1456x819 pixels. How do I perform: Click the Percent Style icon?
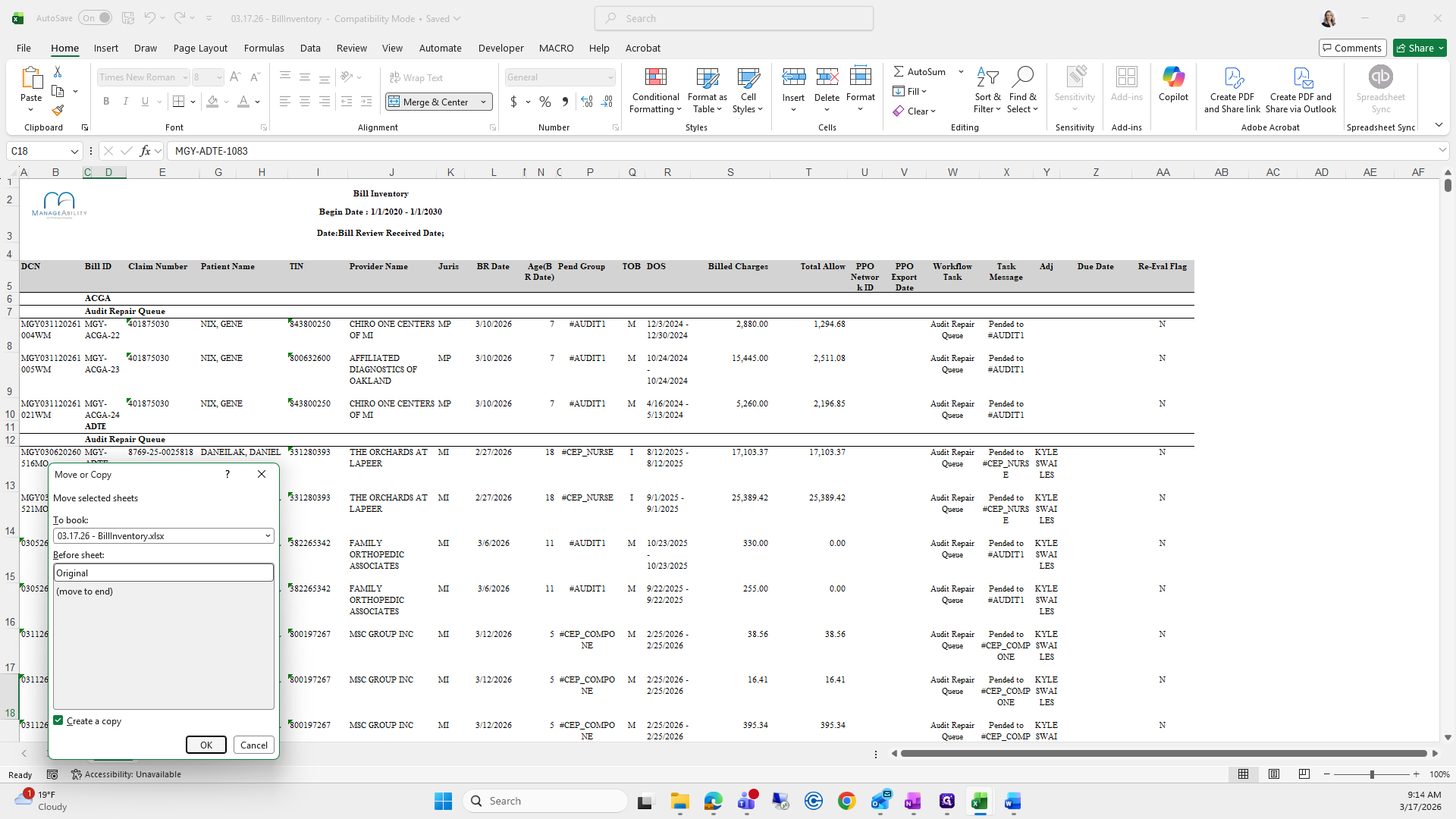pos(544,102)
